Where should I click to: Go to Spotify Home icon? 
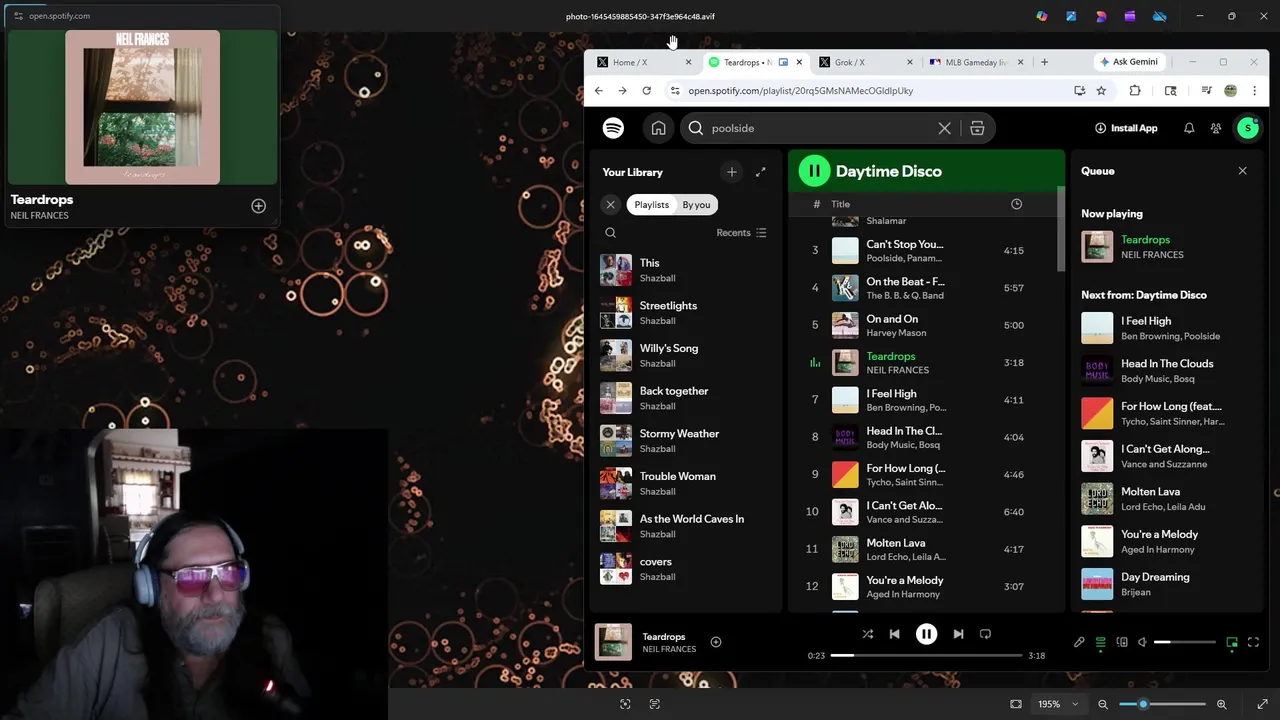[658, 128]
